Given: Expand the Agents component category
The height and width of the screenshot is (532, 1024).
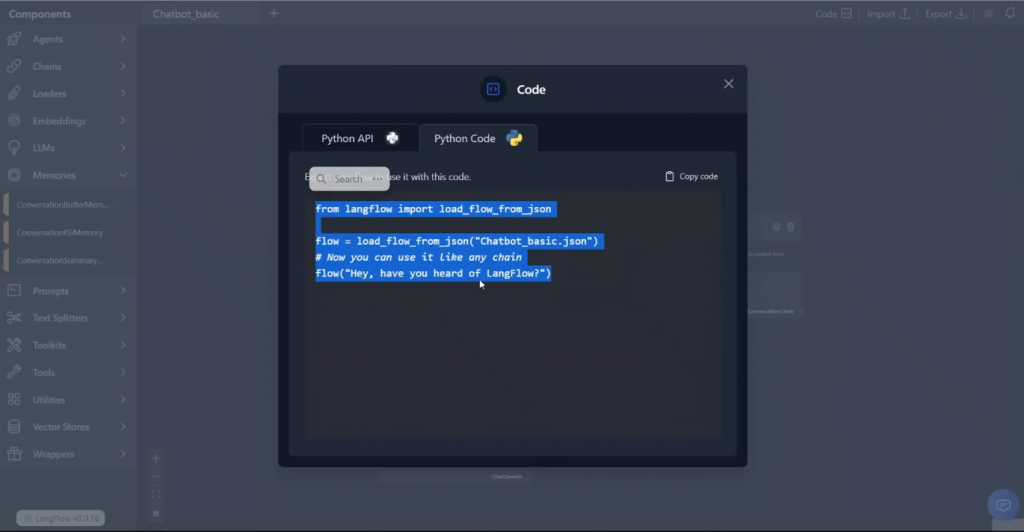Looking at the screenshot, I should (x=67, y=39).
